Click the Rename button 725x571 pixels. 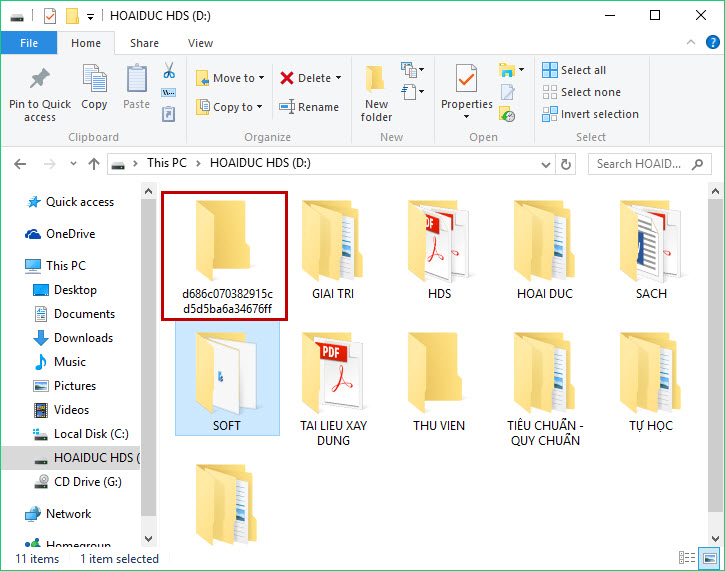click(309, 107)
